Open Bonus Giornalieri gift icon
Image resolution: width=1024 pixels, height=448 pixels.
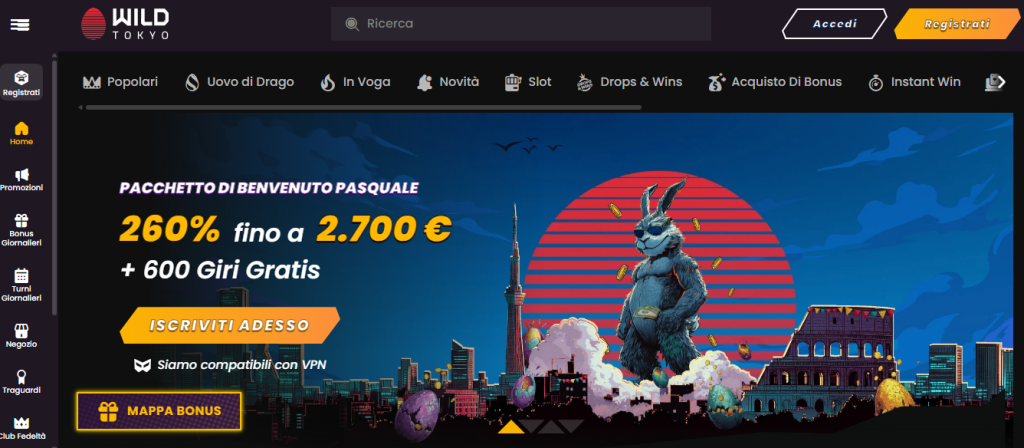click(22, 221)
